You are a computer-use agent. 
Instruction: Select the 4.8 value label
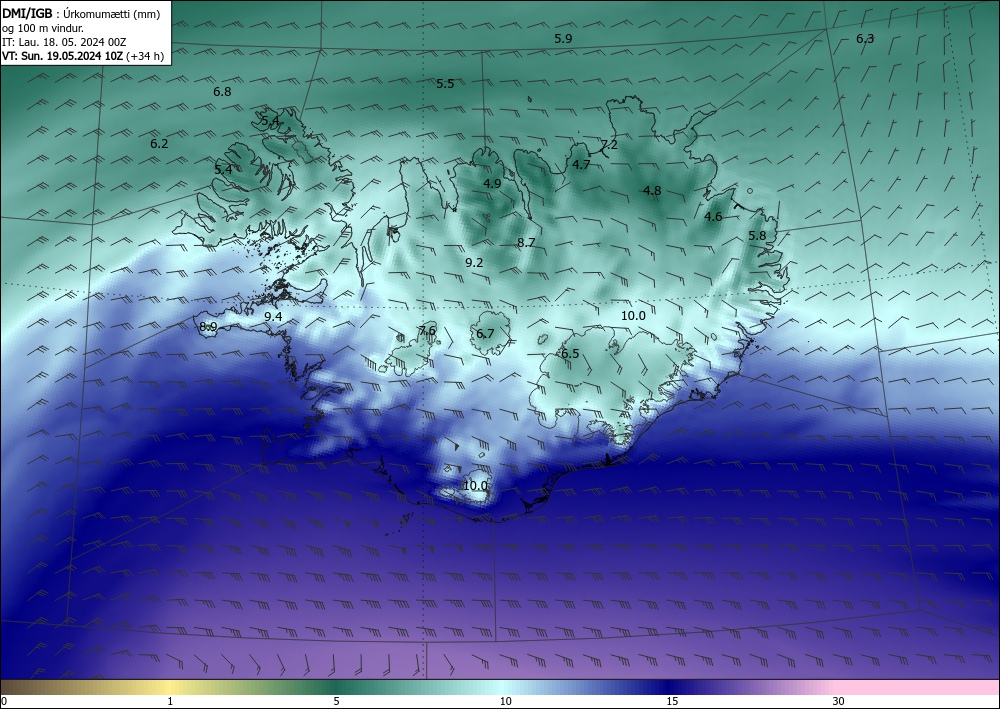(652, 190)
